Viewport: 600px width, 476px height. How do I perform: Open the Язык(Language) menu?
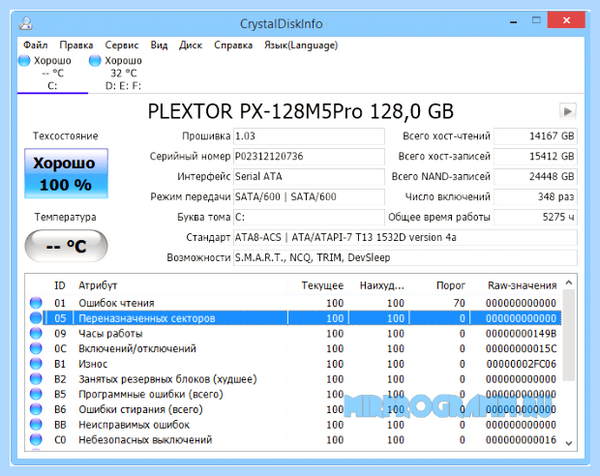click(301, 45)
